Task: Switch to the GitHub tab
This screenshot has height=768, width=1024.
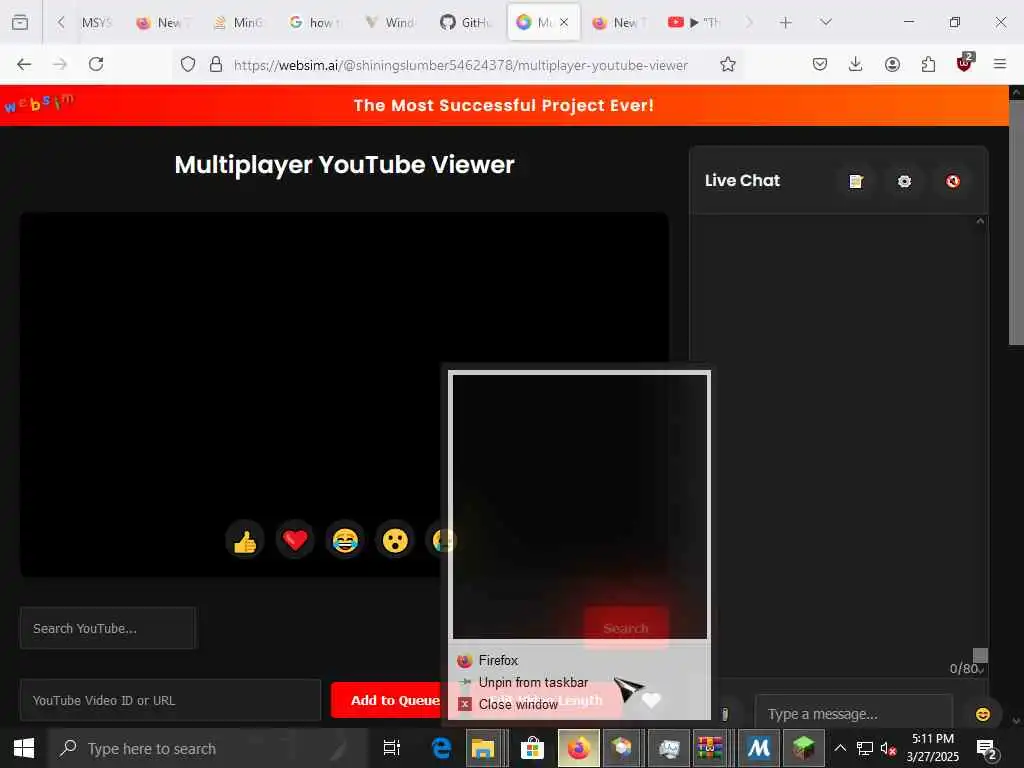Action: 466,23
